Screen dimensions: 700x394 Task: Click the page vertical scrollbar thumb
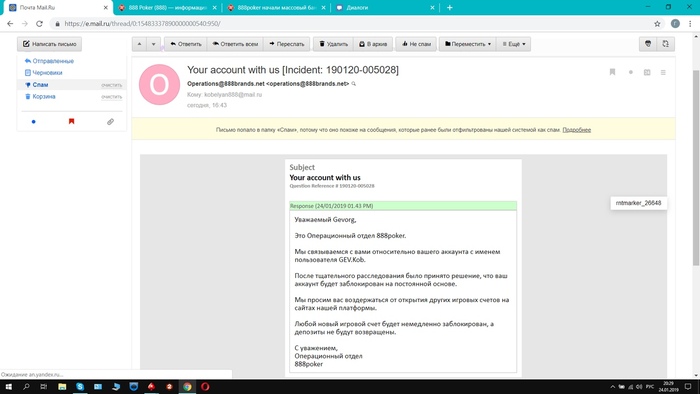coord(696,168)
